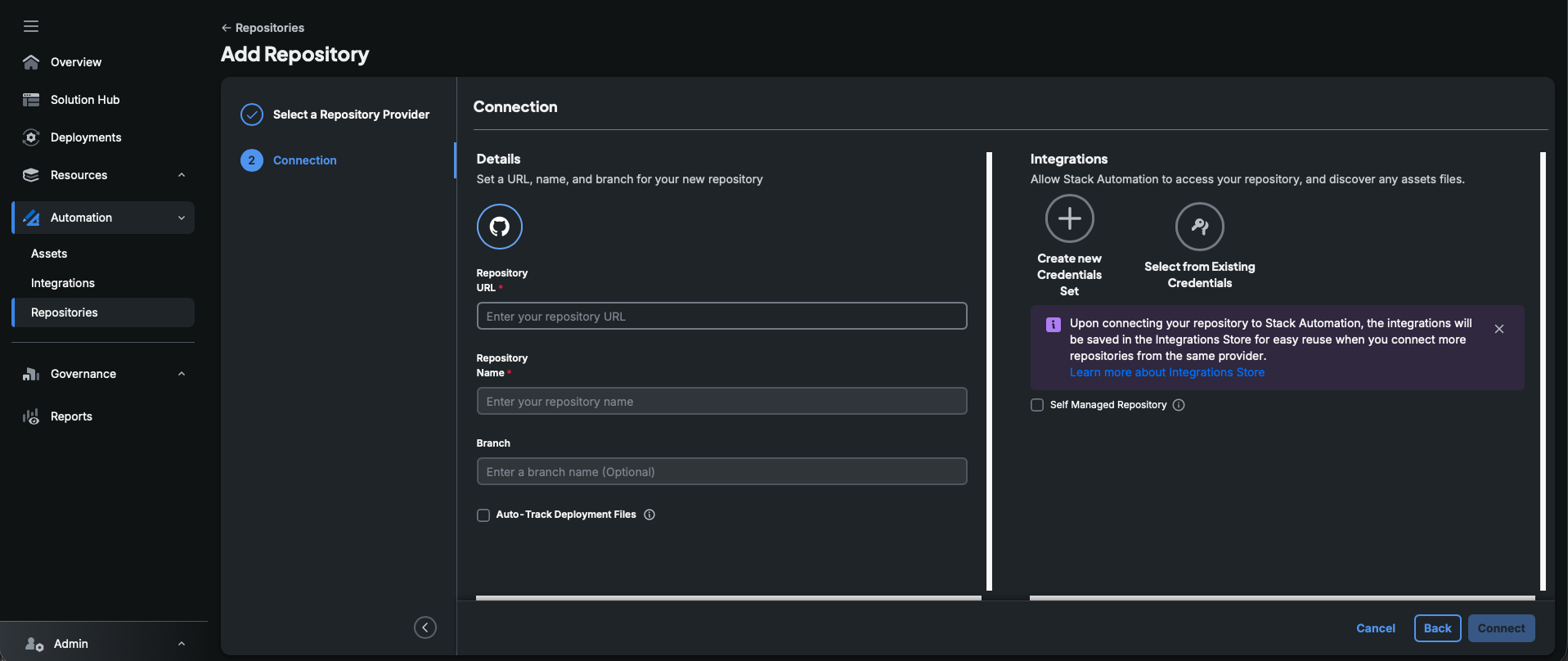The image size is (1568, 661).
Task: Click the plus icon for new credentials
Action: tap(1069, 218)
